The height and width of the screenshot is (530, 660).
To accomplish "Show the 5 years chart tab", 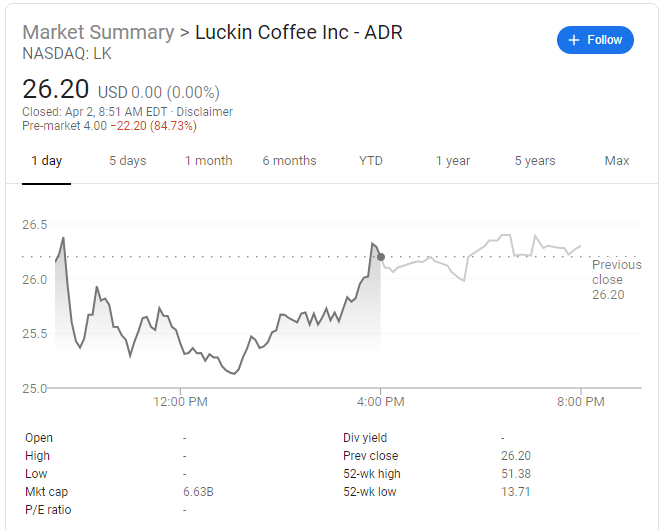I will pyautogui.click(x=535, y=161).
